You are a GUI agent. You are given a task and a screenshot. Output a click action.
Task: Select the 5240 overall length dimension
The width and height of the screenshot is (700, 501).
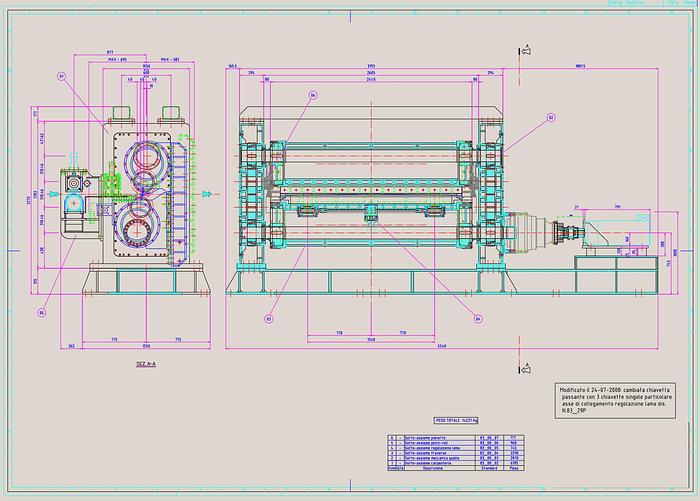pyautogui.click(x=373, y=346)
